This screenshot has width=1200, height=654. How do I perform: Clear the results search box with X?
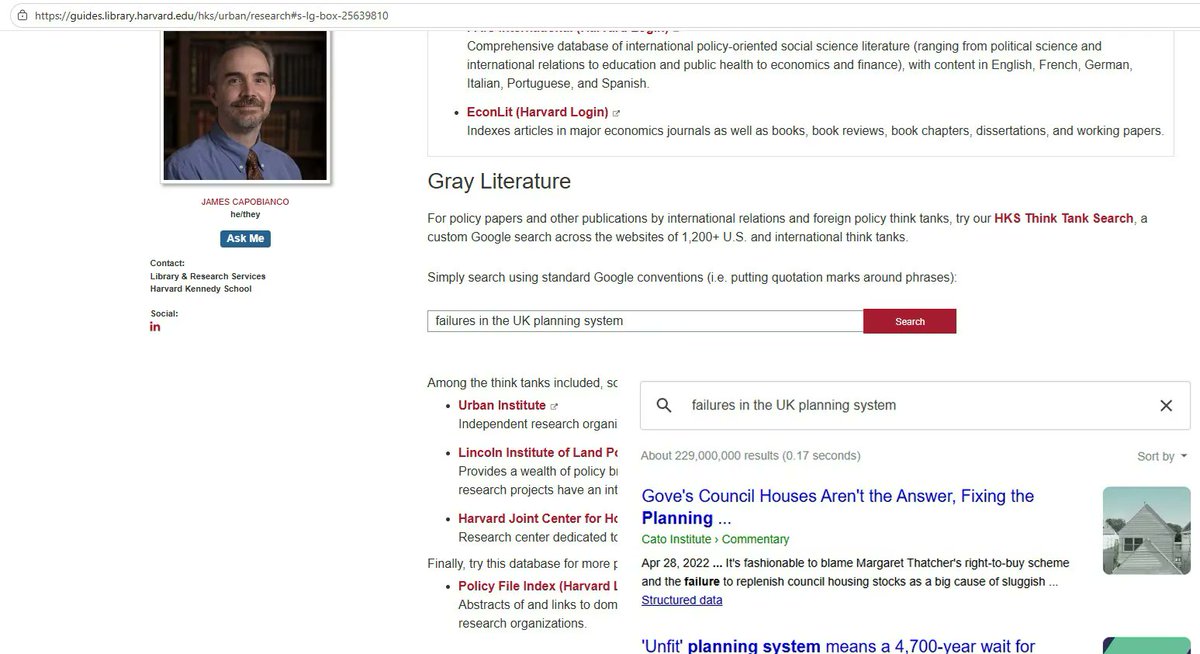click(x=1165, y=406)
